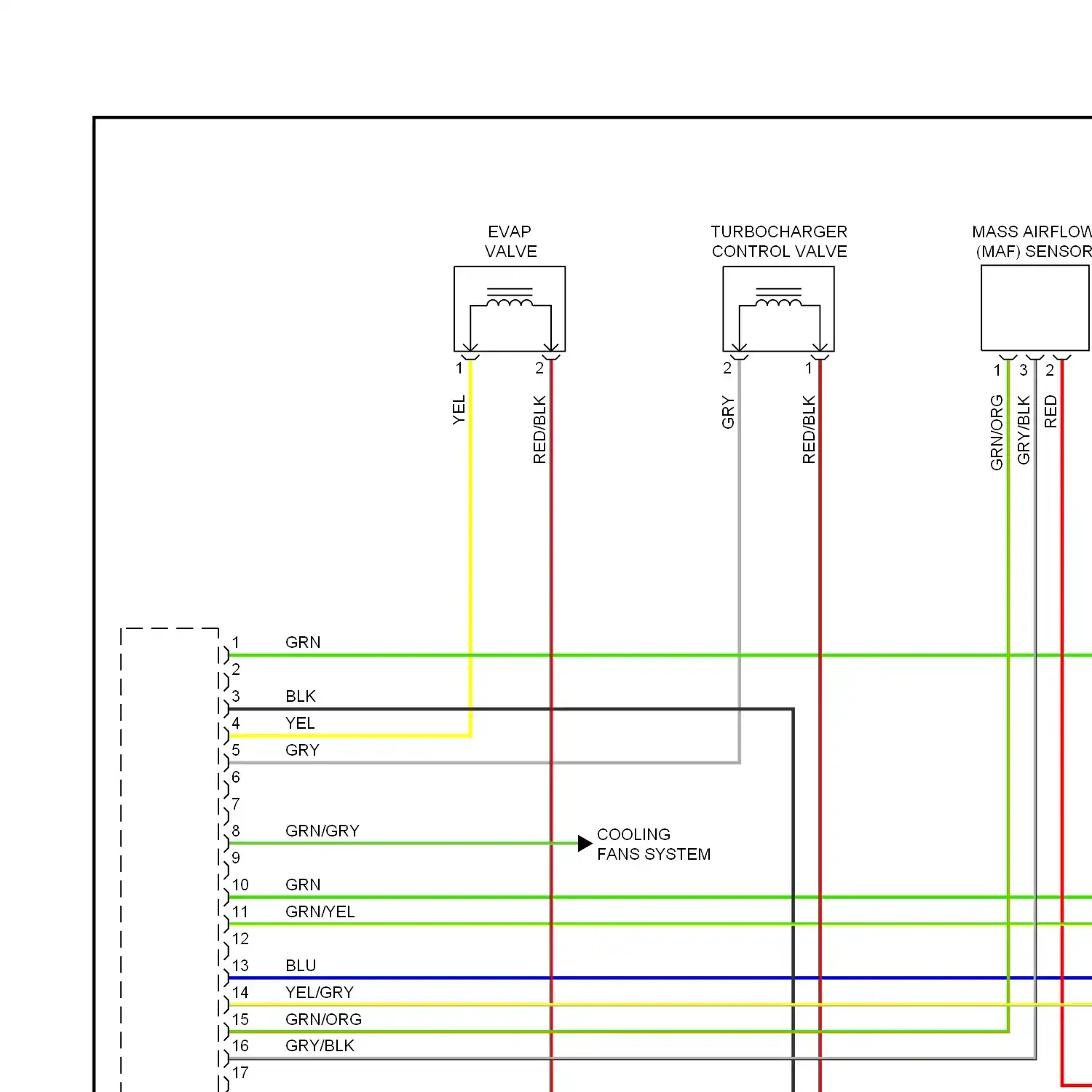Click connector pin number 6
This screenshot has height=1092, width=1092.
[236, 777]
